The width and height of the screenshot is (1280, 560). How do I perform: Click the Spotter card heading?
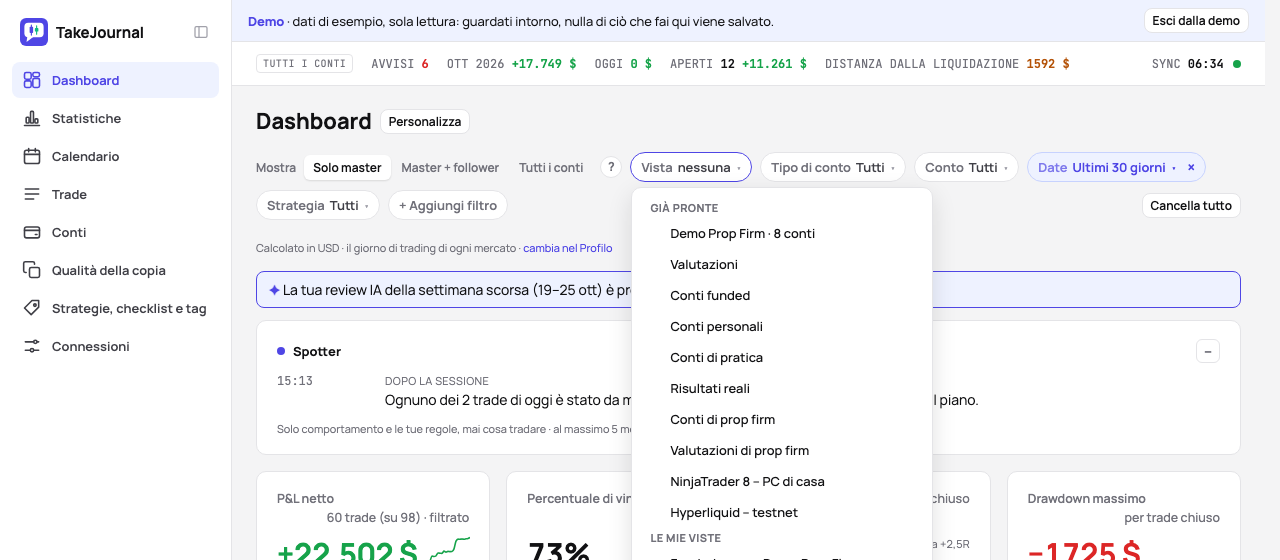click(317, 352)
